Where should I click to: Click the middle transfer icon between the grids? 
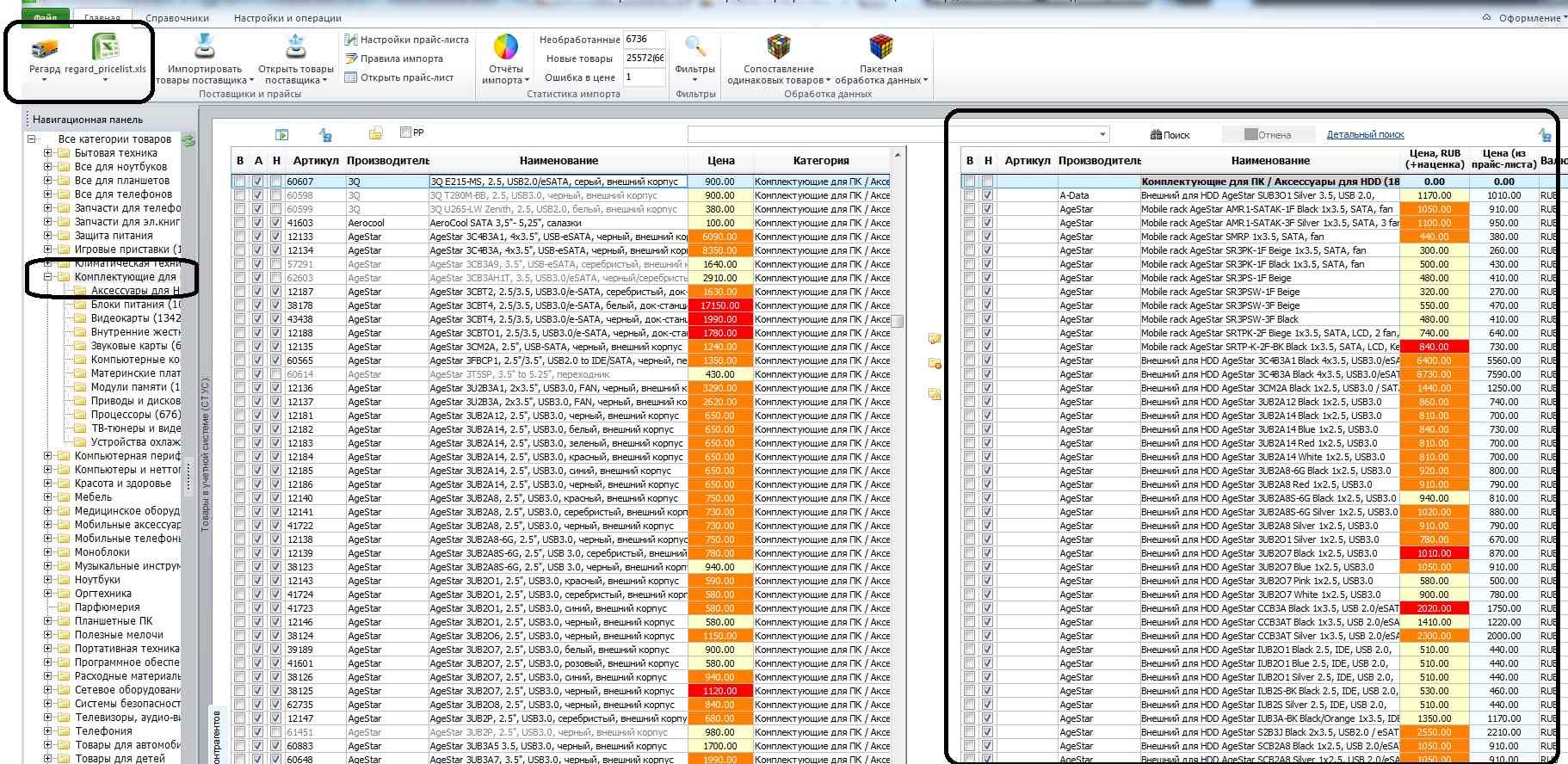pos(935,365)
